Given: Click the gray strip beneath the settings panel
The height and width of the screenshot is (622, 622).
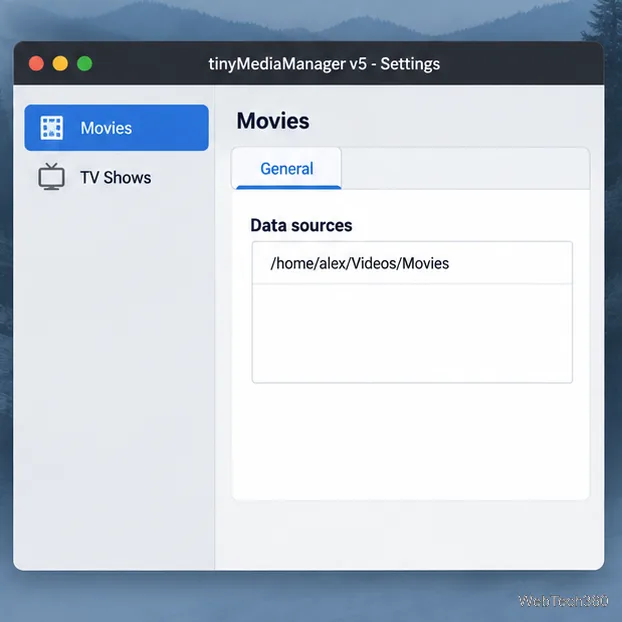Looking at the screenshot, I should click(x=410, y=535).
